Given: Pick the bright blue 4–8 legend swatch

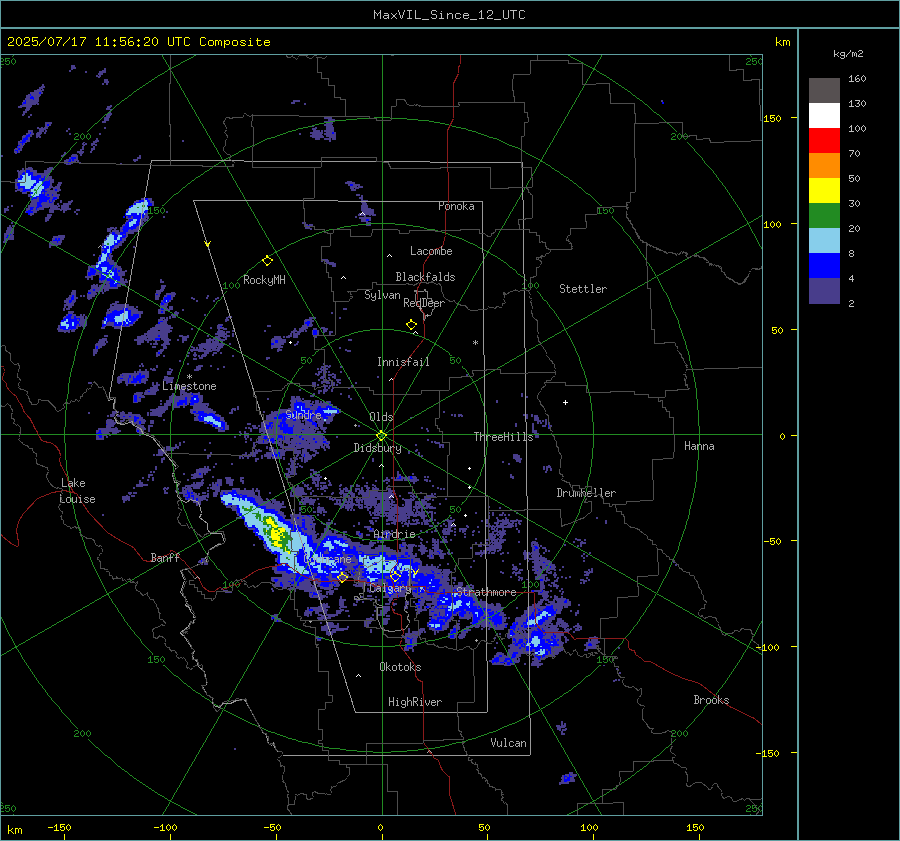Looking at the screenshot, I should [824, 266].
